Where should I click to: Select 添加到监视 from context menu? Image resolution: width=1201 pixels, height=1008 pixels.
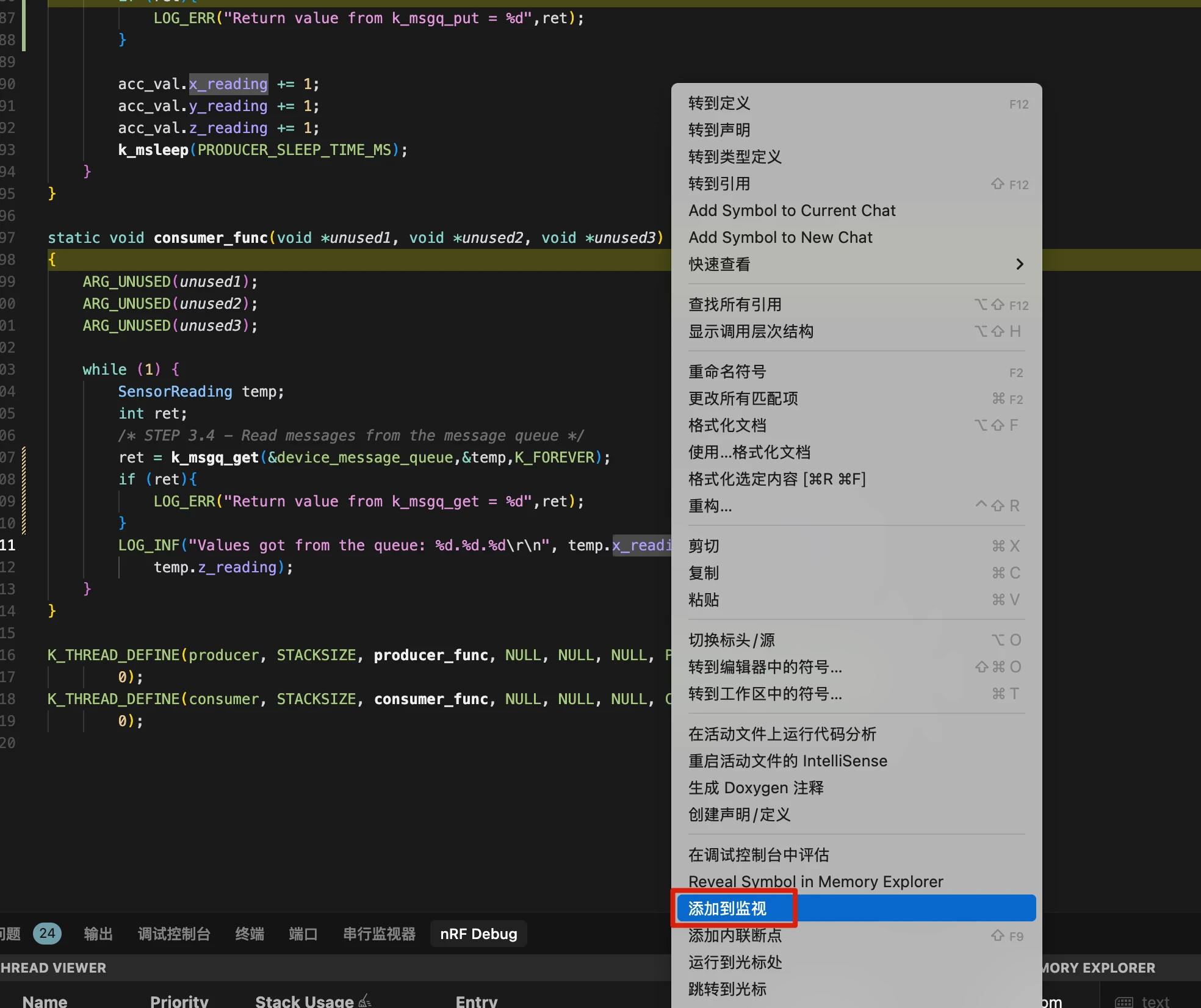click(727, 909)
